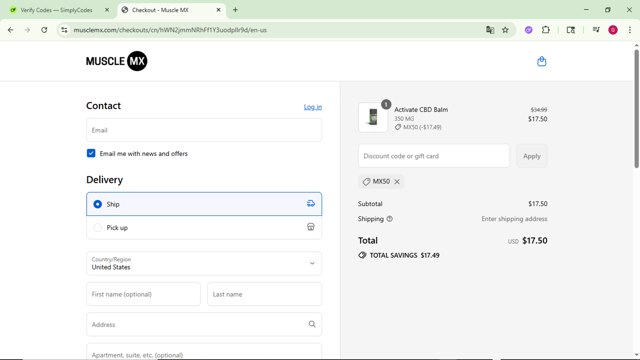Click the Apply discount button
The height and width of the screenshot is (360, 640).
pyautogui.click(x=532, y=156)
